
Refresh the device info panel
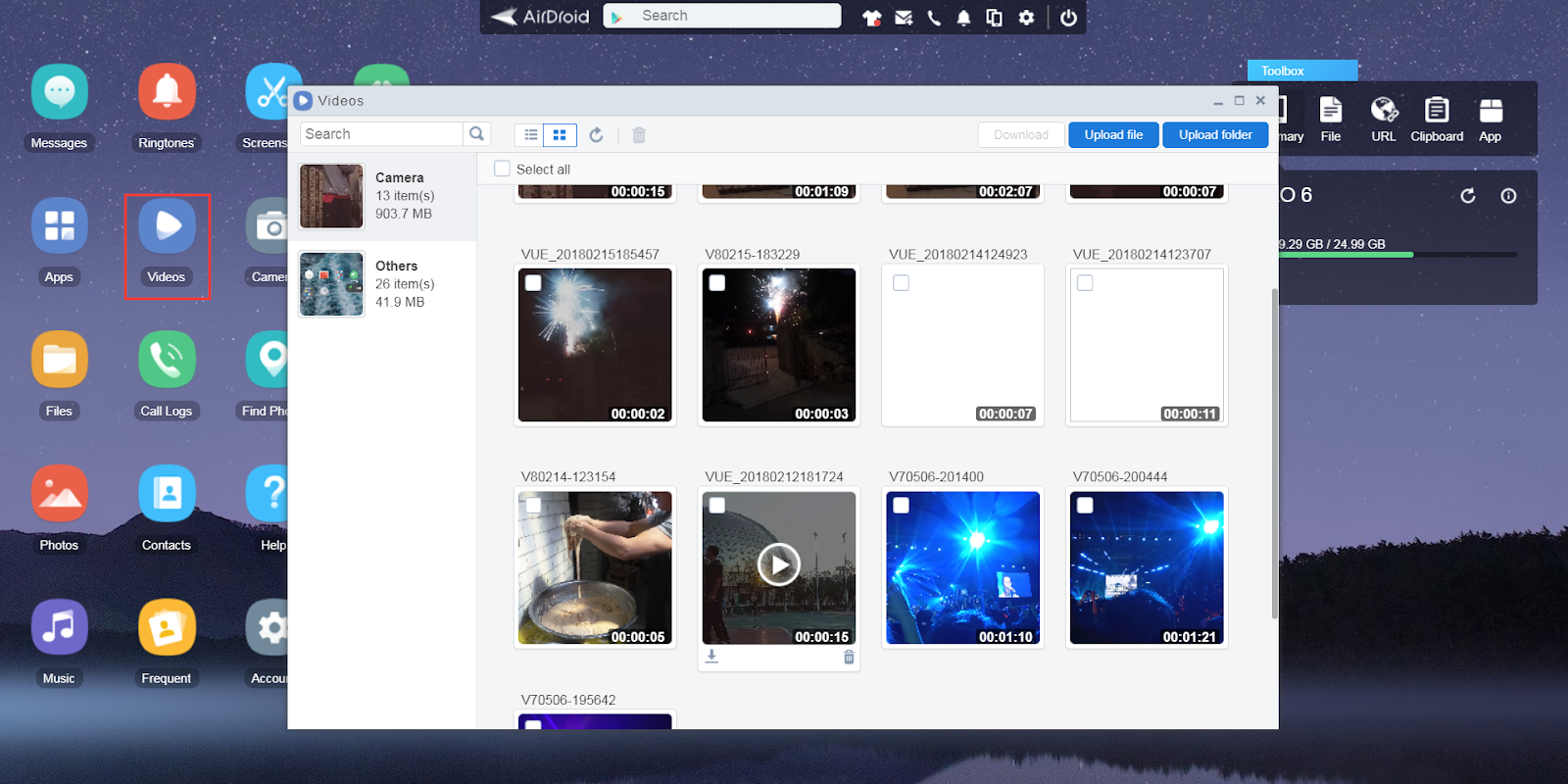(1468, 196)
